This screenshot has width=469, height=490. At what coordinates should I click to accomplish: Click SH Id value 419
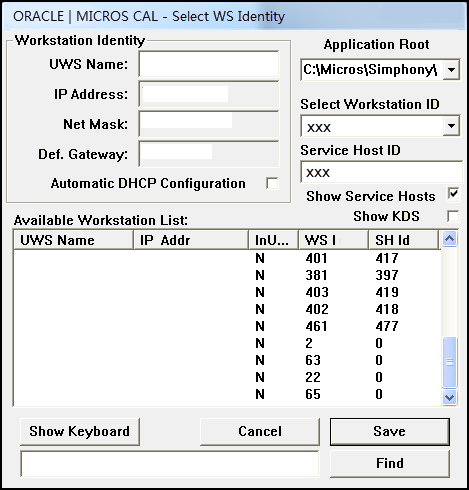click(387, 292)
